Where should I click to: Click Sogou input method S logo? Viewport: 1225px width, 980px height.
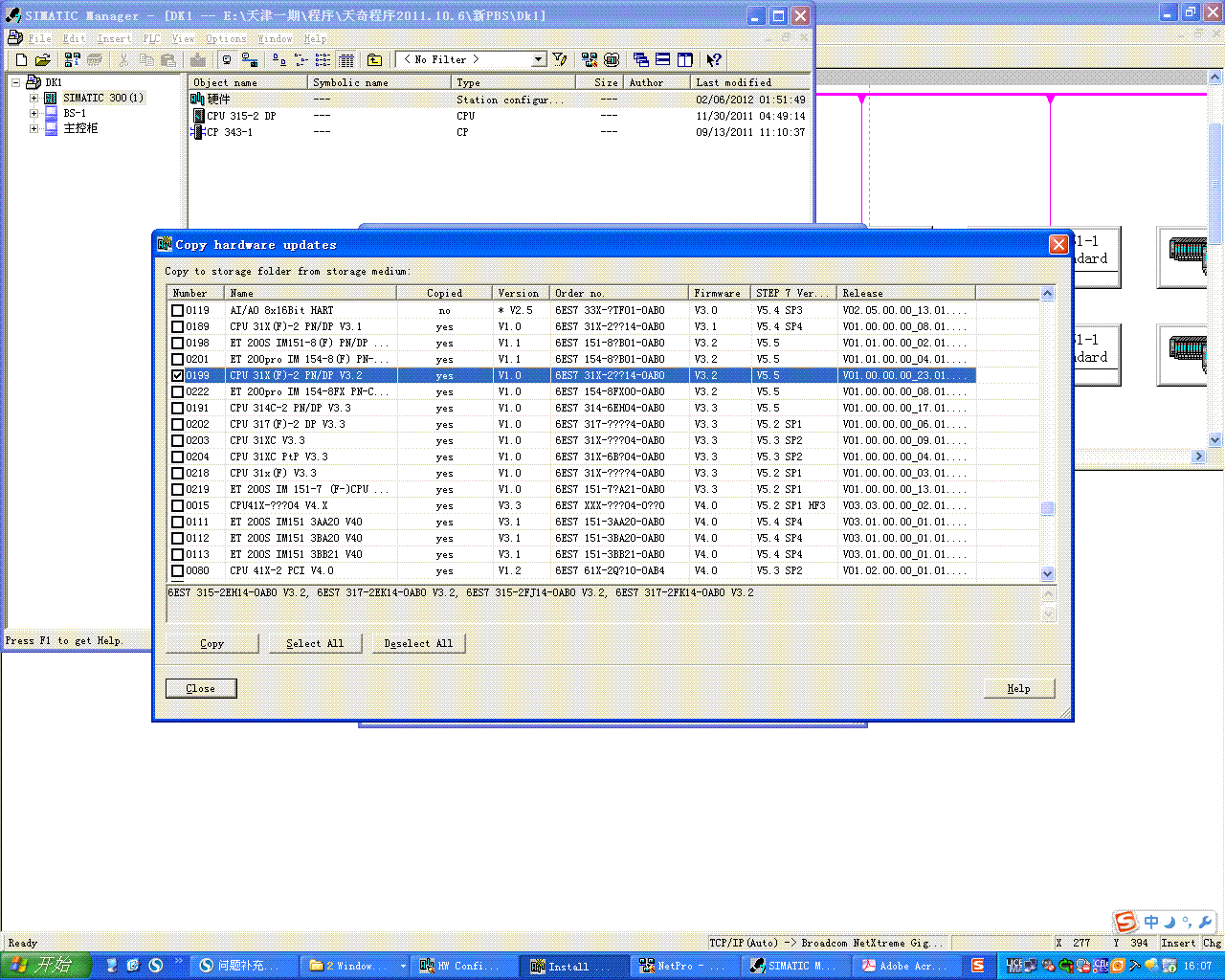1125,922
